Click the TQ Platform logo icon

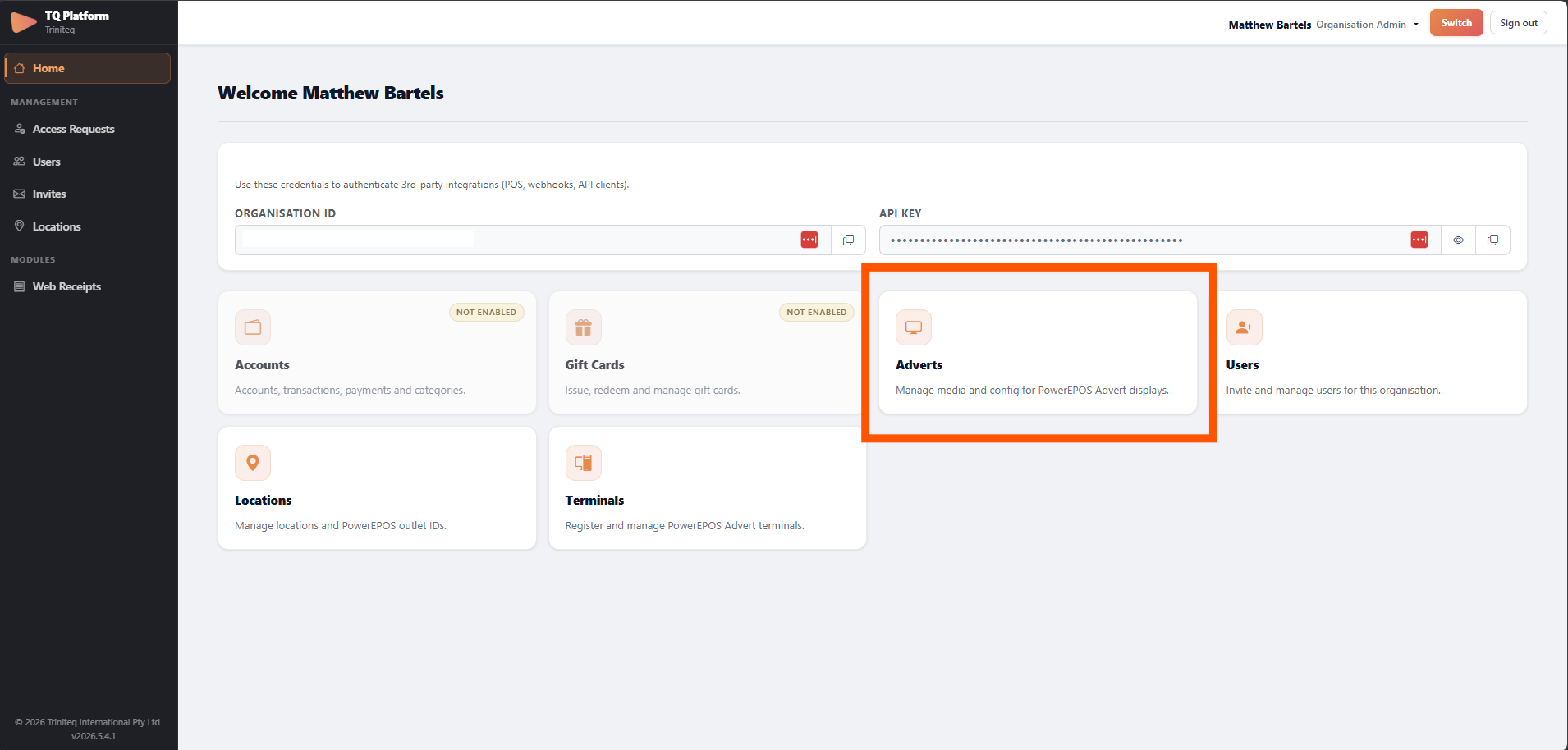click(x=23, y=22)
